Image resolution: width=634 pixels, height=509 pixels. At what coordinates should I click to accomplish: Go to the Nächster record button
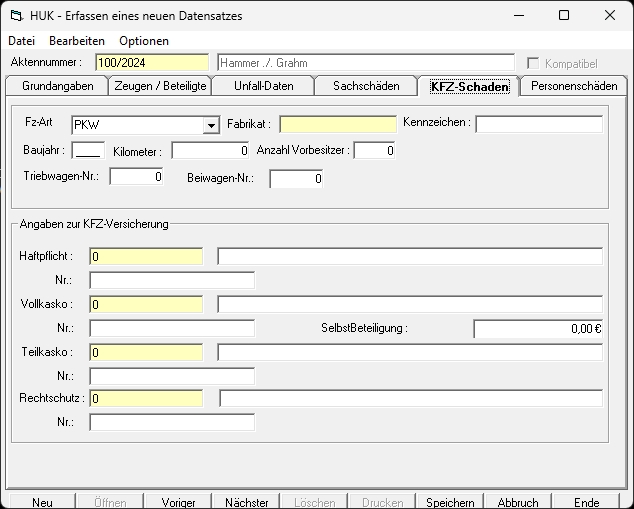(246, 502)
